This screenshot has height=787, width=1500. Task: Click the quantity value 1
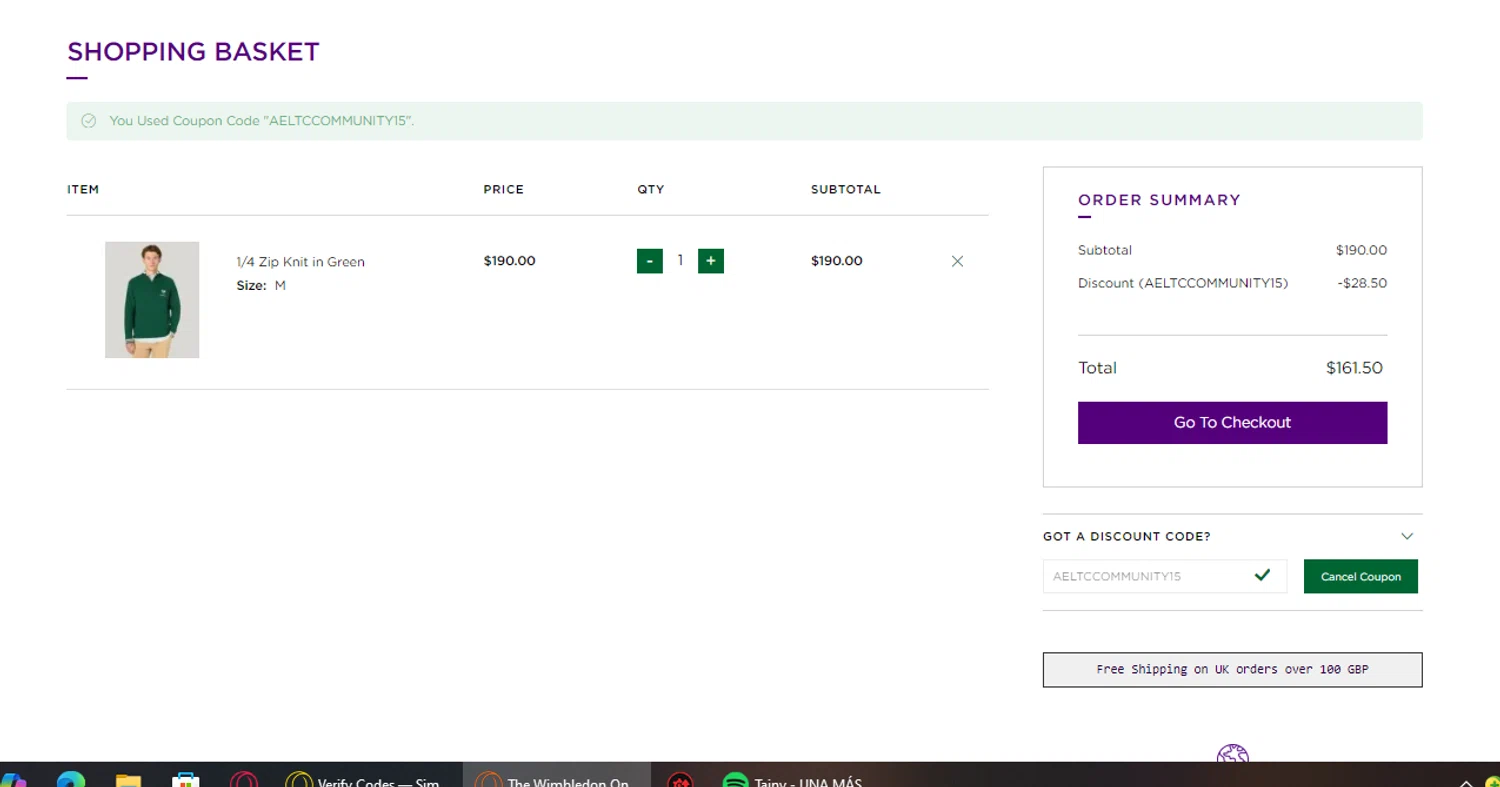click(x=680, y=260)
